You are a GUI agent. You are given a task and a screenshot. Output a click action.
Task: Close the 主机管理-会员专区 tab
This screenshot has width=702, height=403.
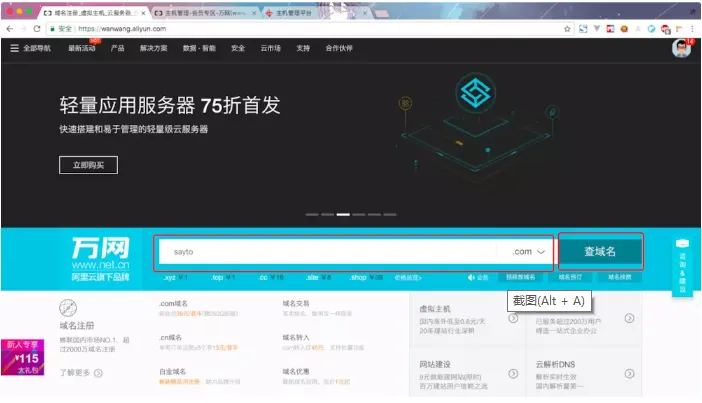[x=254, y=13]
